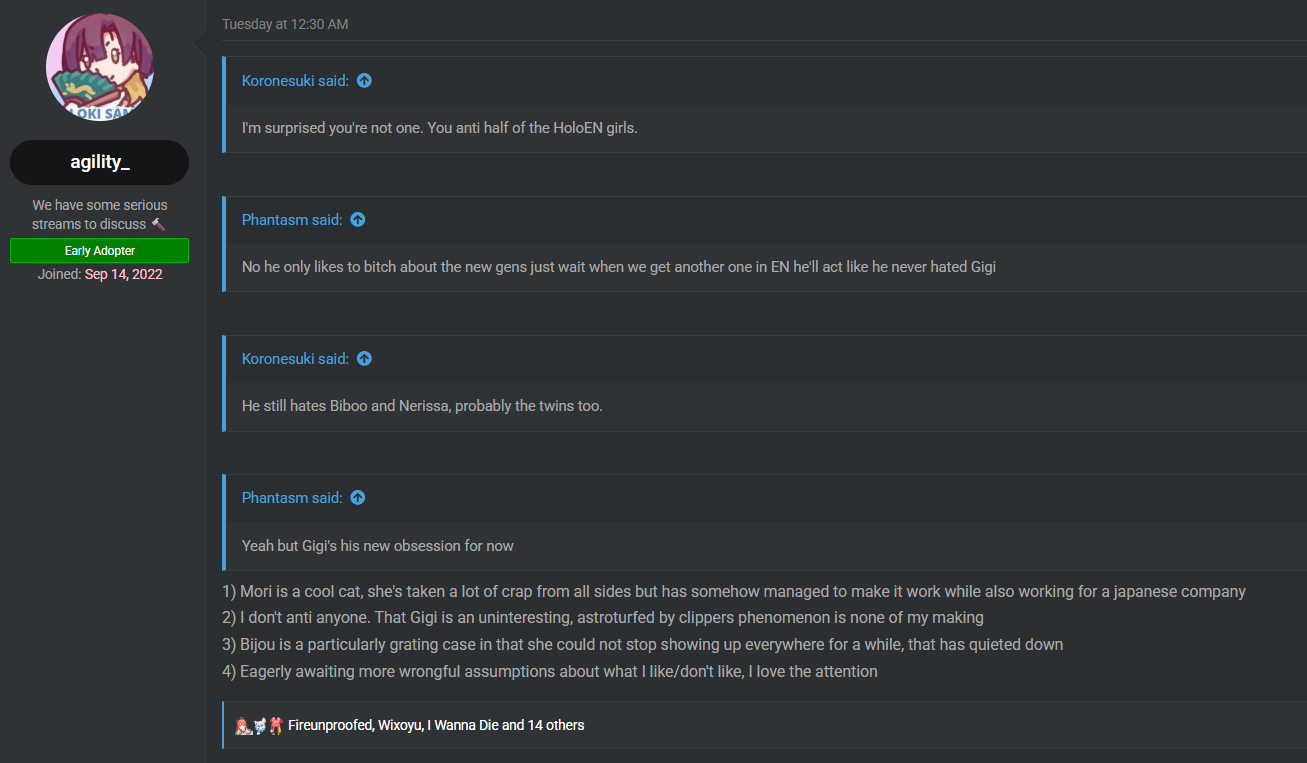Click the up arrow beside Phantasm's 'No he only likes' quote
The height and width of the screenshot is (763, 1307).
tap(358, 220)
